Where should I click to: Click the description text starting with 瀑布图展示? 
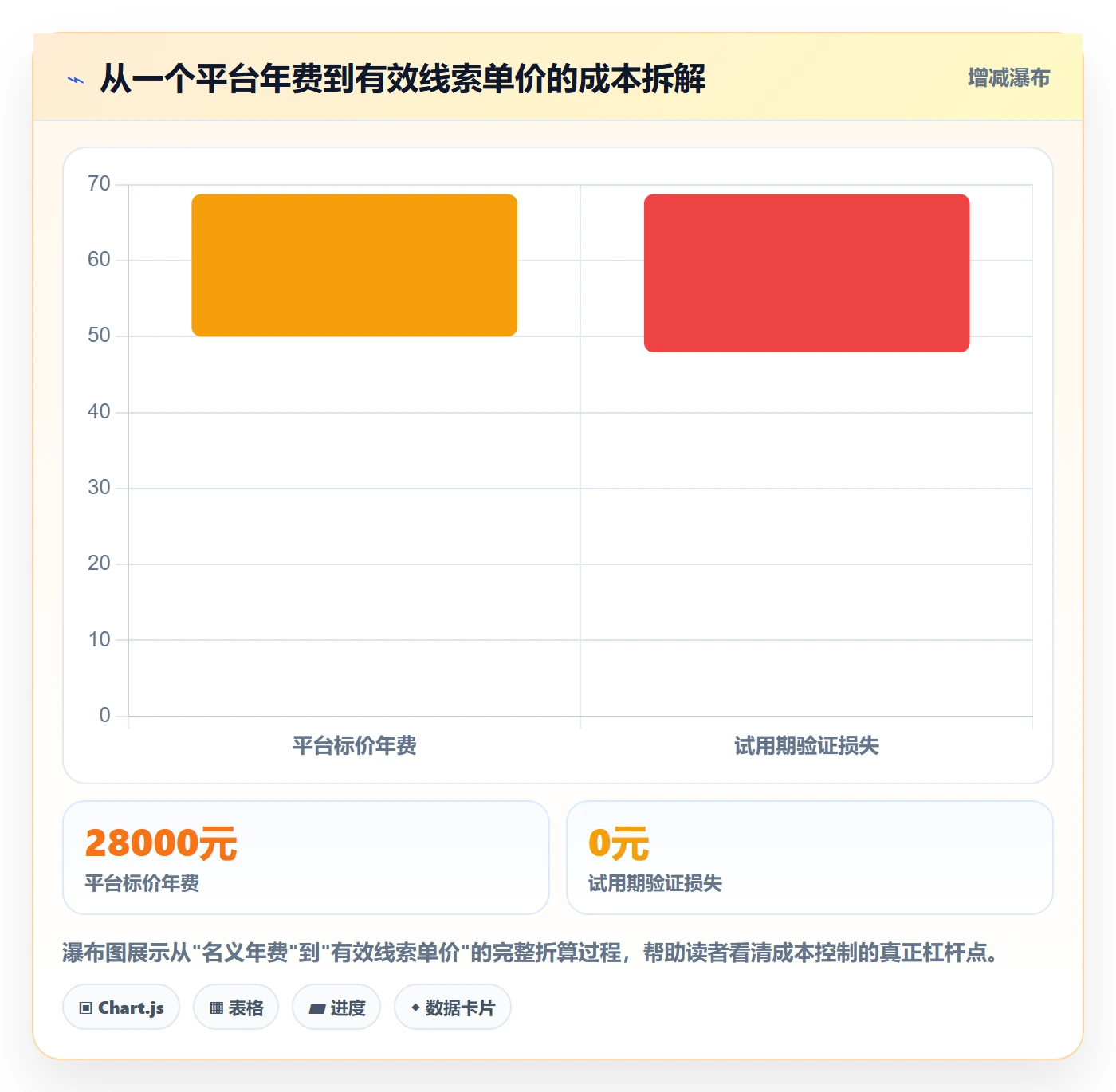coord(530,953)
